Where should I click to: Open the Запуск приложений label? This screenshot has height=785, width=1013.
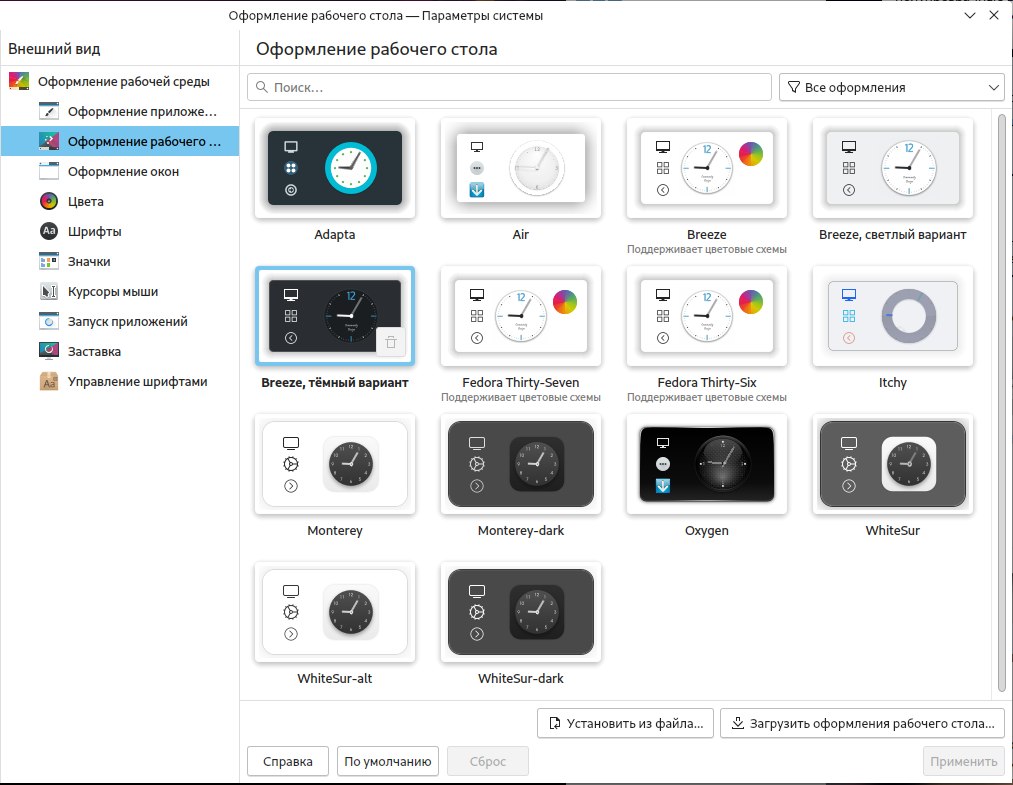[x=127, y=321]
